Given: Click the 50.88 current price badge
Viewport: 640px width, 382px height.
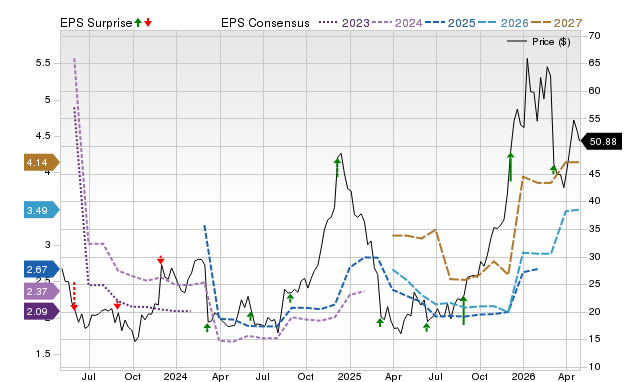Looking at the screenshot, I should click(601, 142).
